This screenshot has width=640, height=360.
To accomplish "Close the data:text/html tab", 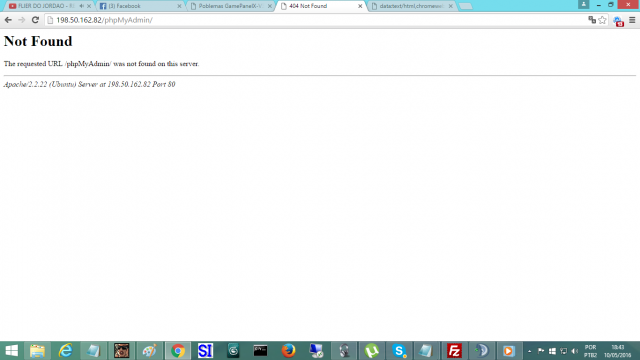I will click(x=451, y=6).
